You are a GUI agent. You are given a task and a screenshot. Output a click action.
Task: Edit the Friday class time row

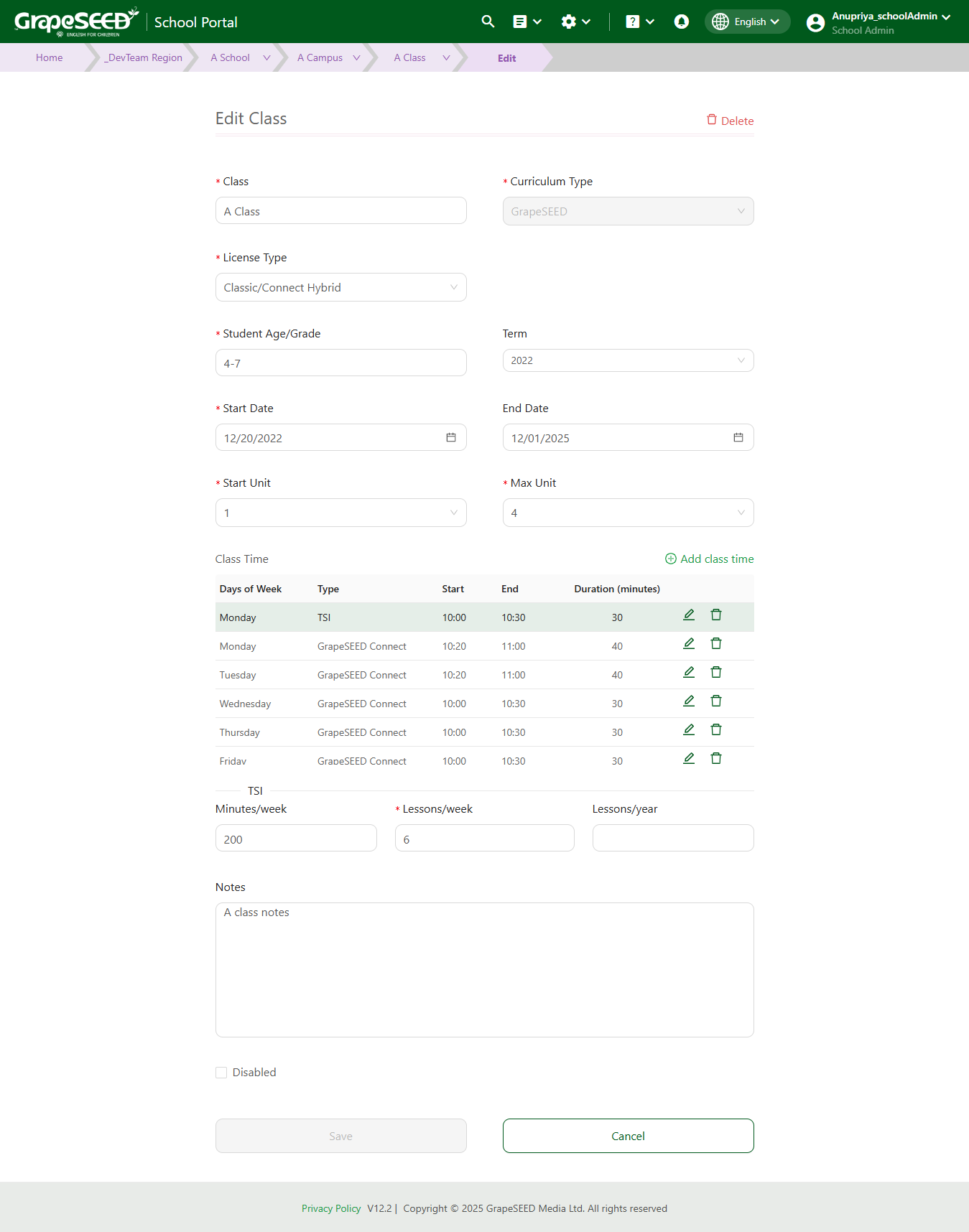[x=689, y=758]
